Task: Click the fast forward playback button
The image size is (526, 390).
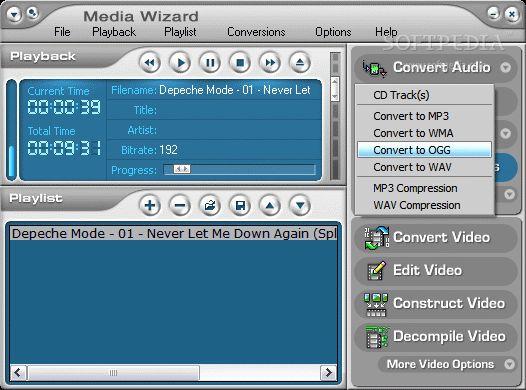Action: [270, 63]
